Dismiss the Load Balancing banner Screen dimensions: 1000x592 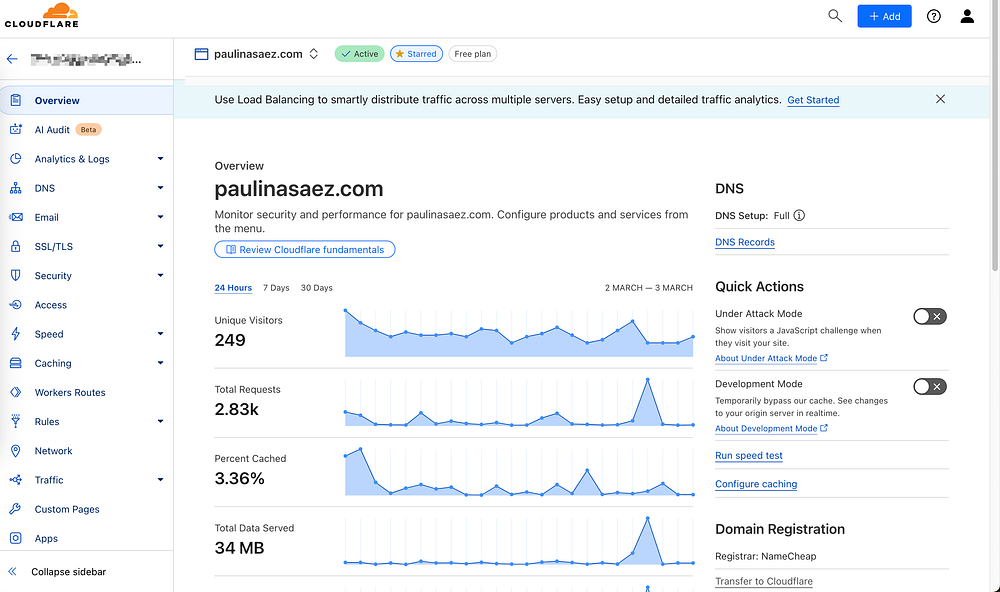940,99
